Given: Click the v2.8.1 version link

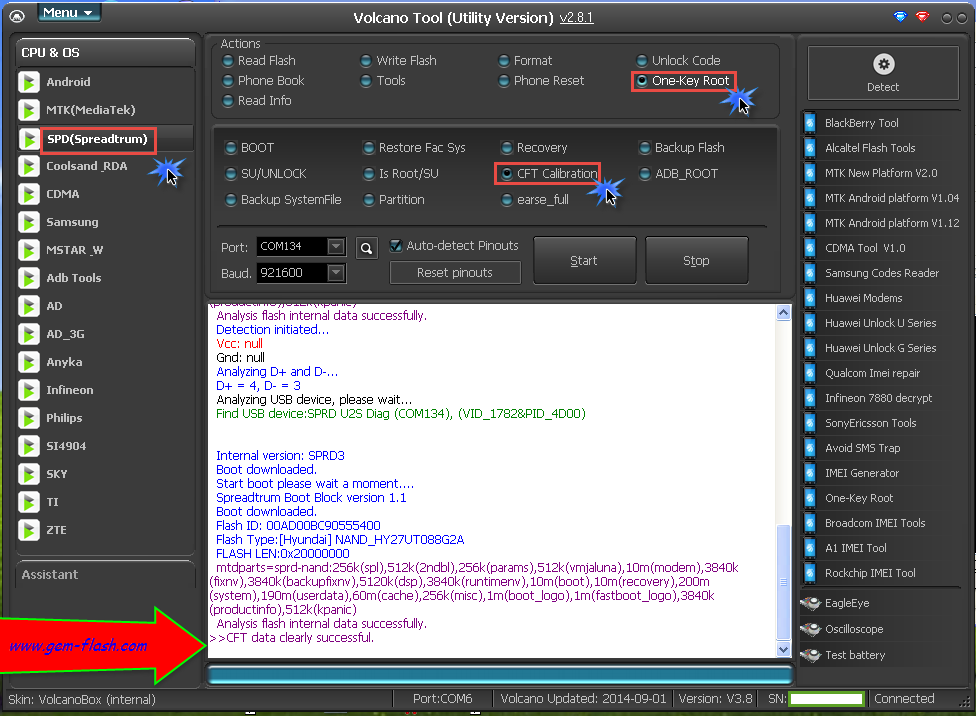Looking at the screenshot, I should coord(576,18).
